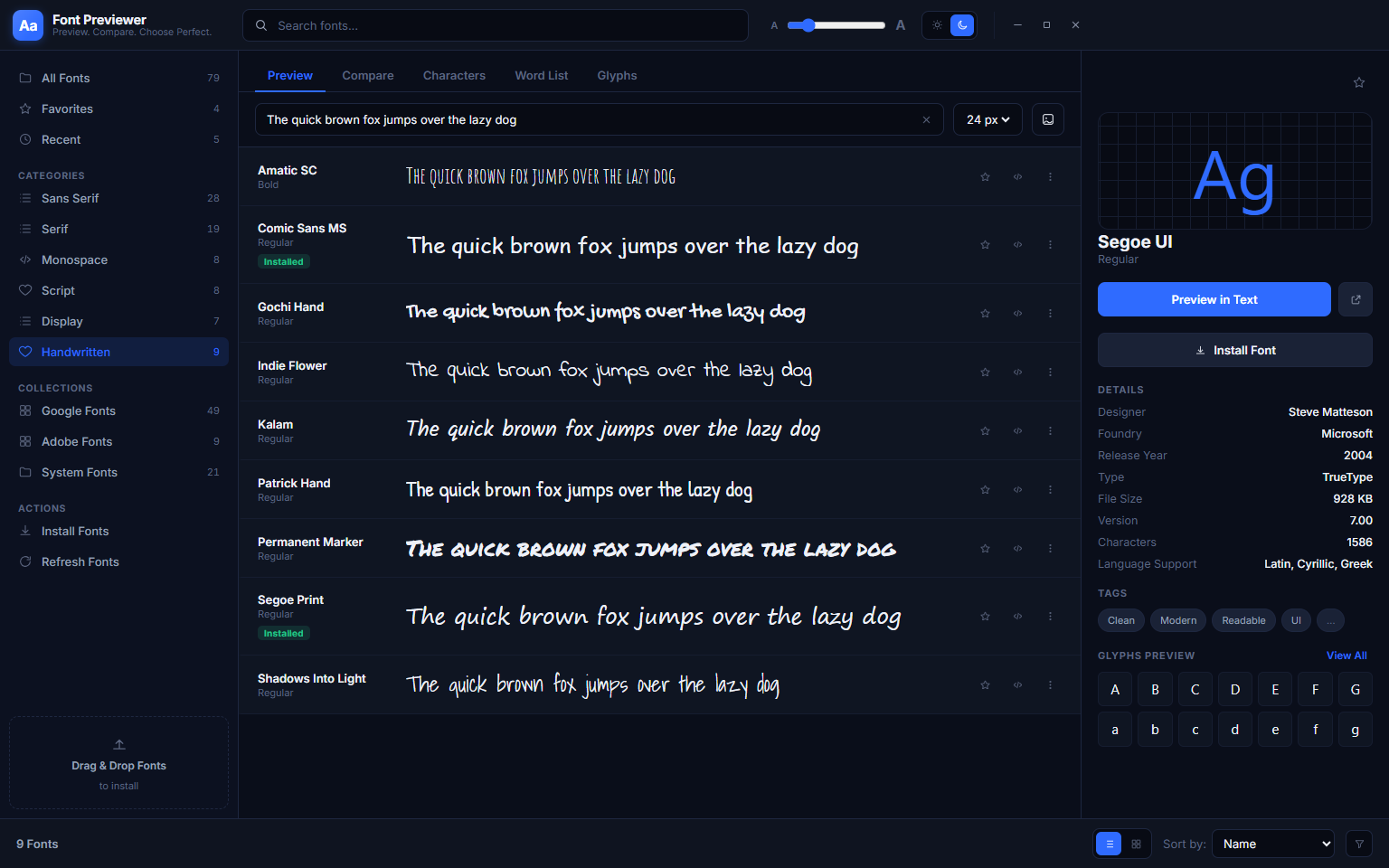Open more options for Comic Sans MS
The height and width of the screenshot is (868, 1389).
click(1050, 244)
